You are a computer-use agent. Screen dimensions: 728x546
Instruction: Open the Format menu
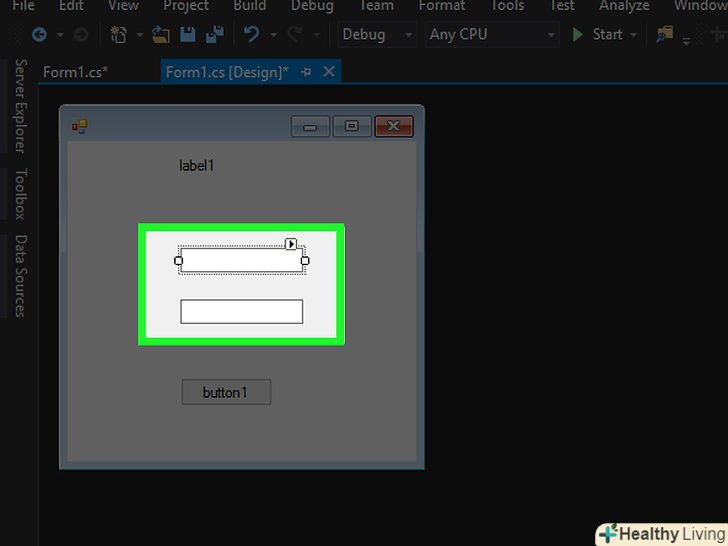442,5
